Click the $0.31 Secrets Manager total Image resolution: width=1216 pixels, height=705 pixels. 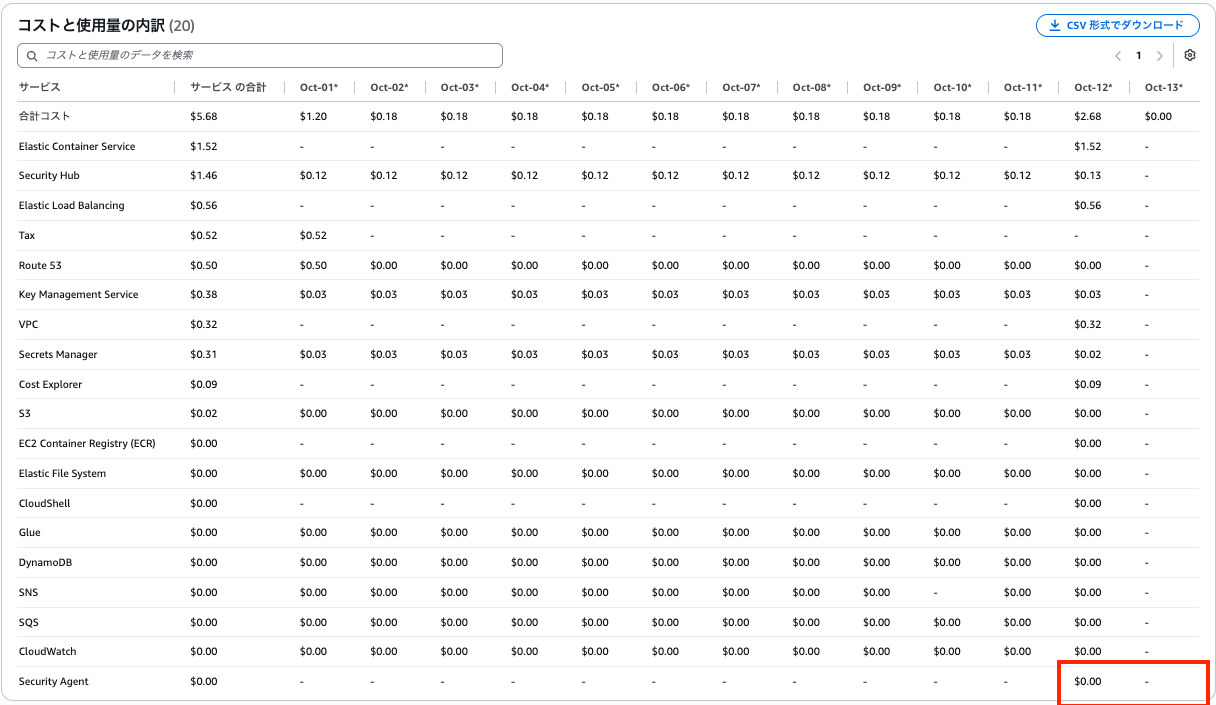(x=203, y=354)
